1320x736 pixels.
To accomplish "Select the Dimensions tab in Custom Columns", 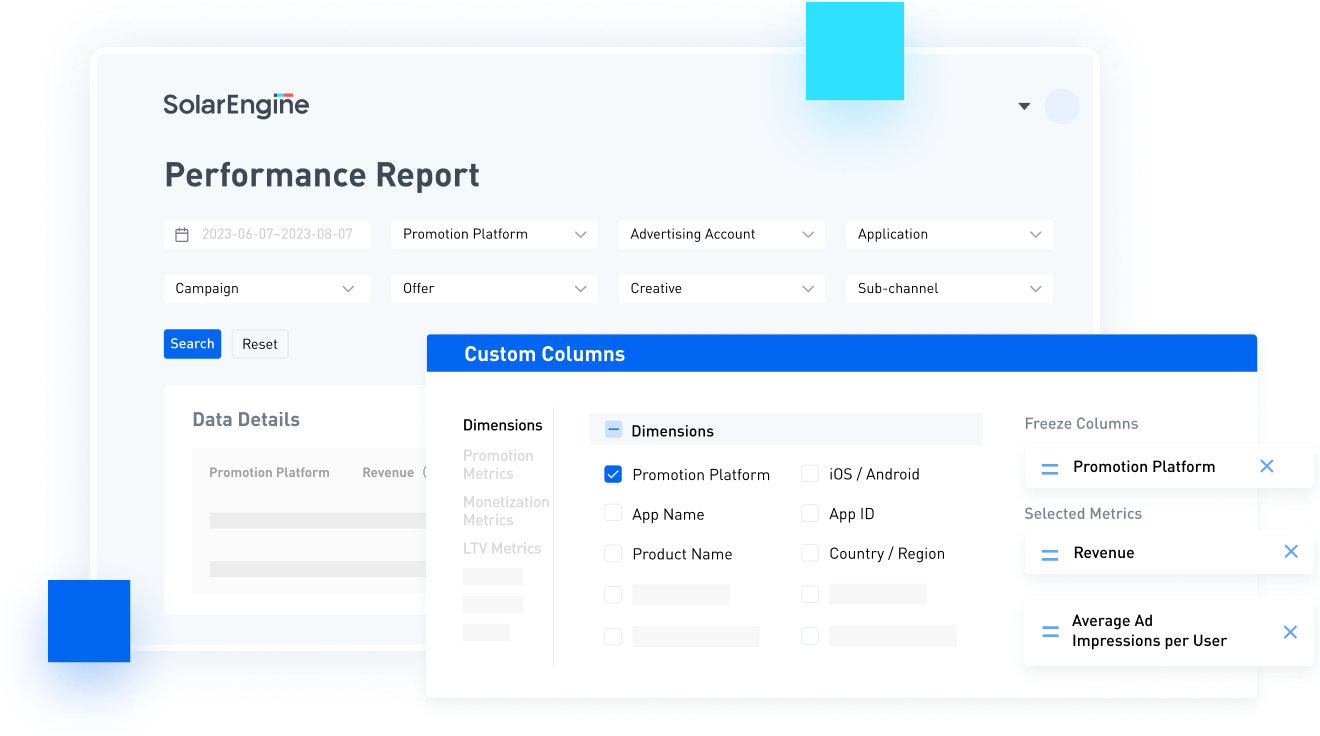I will [502, 426].
